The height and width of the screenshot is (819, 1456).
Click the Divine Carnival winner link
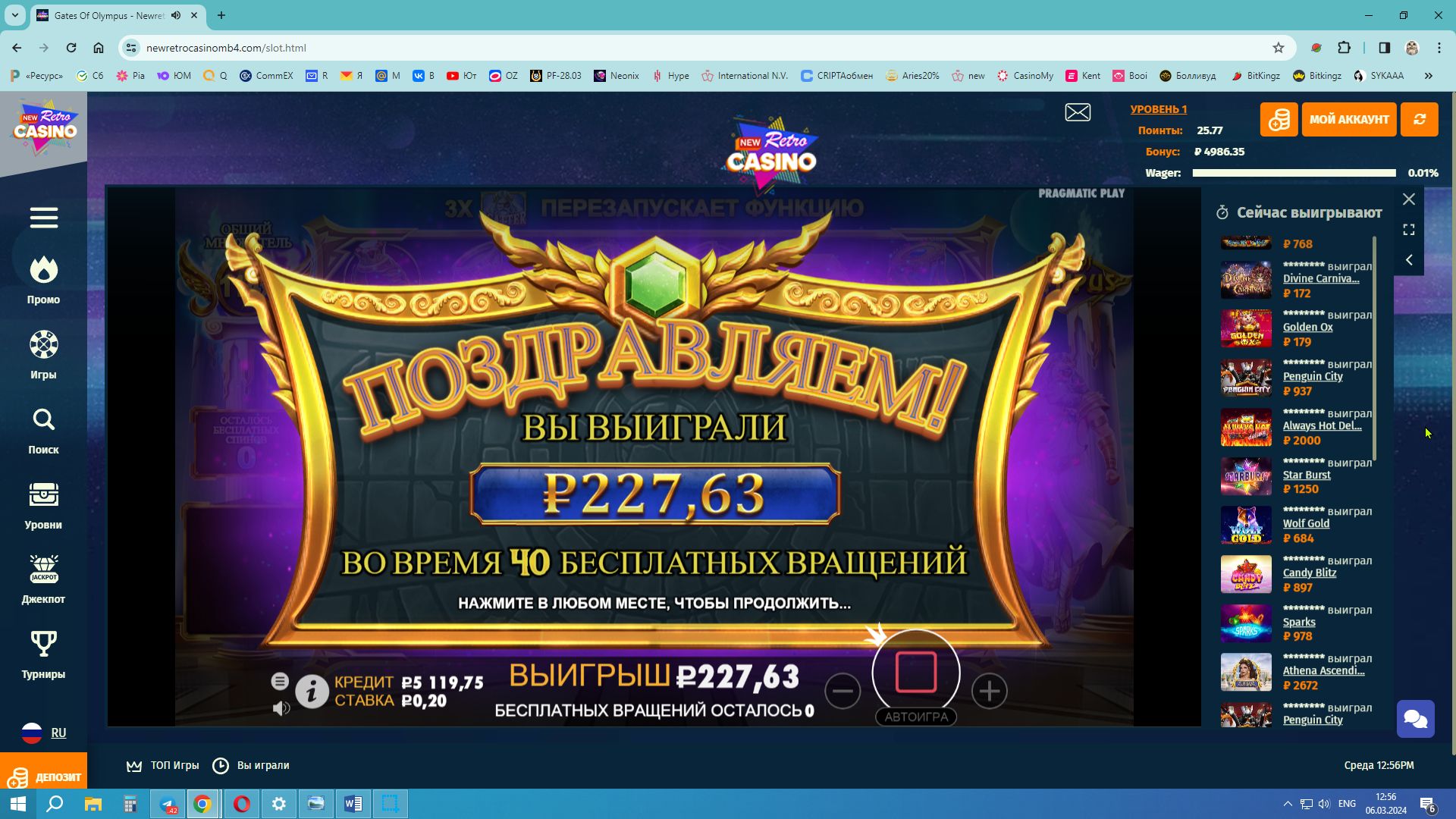pos(1320,279)
